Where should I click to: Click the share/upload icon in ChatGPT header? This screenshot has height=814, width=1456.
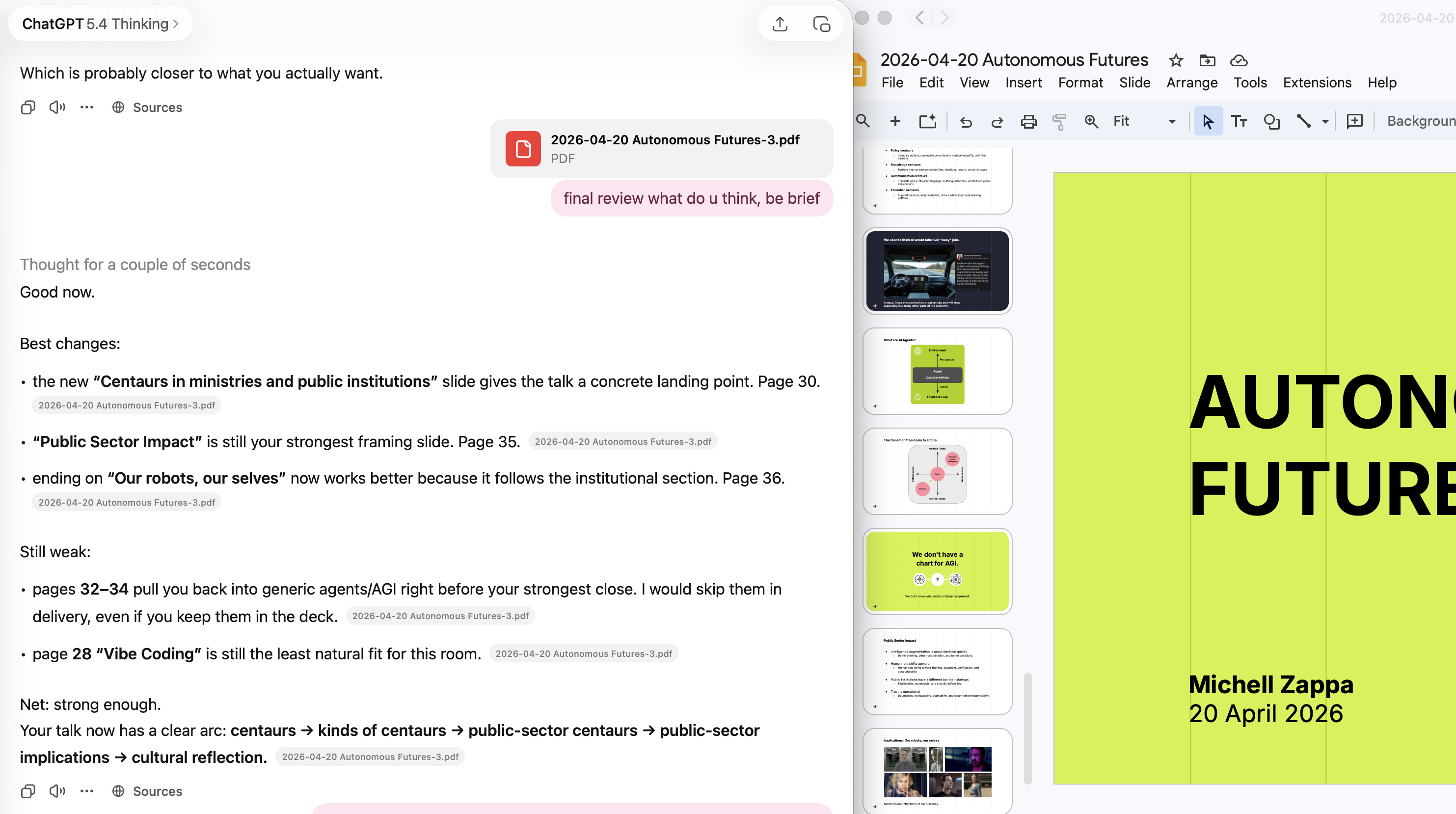pos(780,24)
